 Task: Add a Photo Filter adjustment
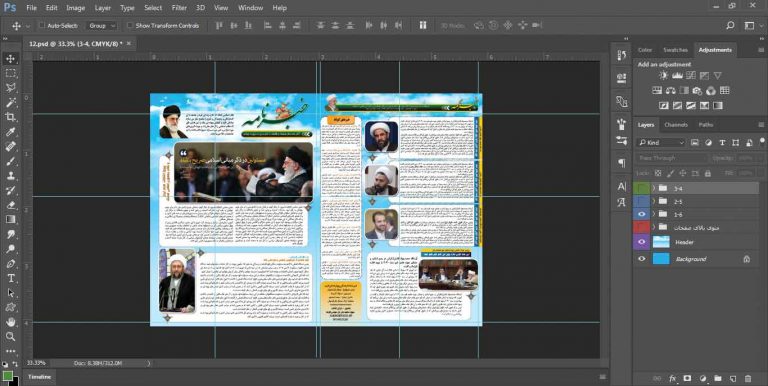click(x=697, y=90)
